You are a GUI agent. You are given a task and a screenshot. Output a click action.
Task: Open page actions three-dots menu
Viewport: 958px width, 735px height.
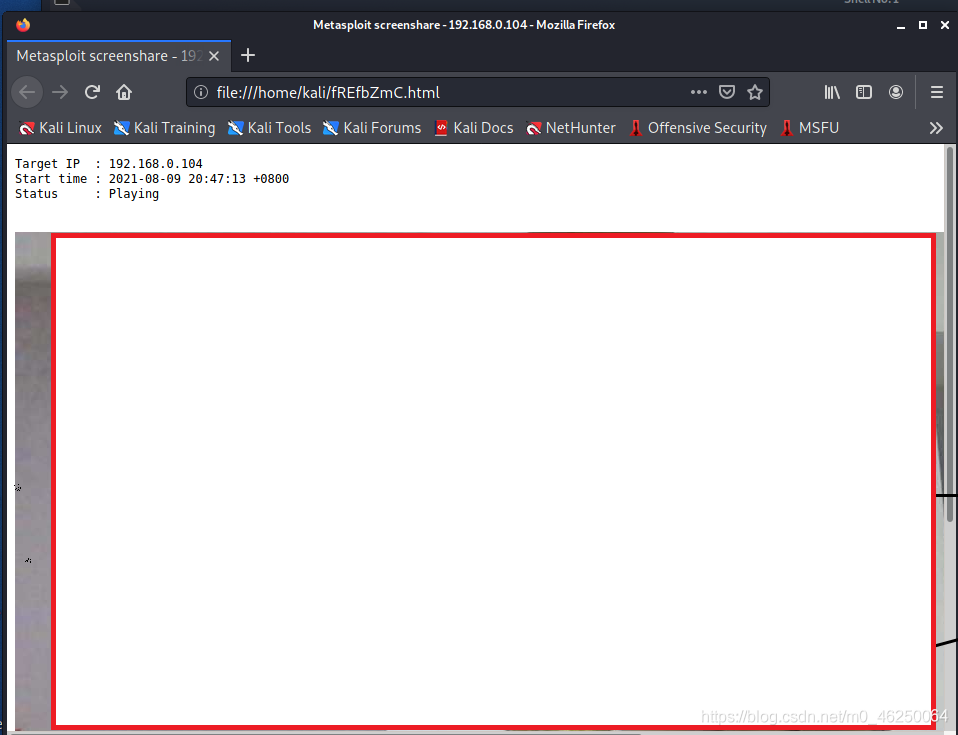coord(698,92)
